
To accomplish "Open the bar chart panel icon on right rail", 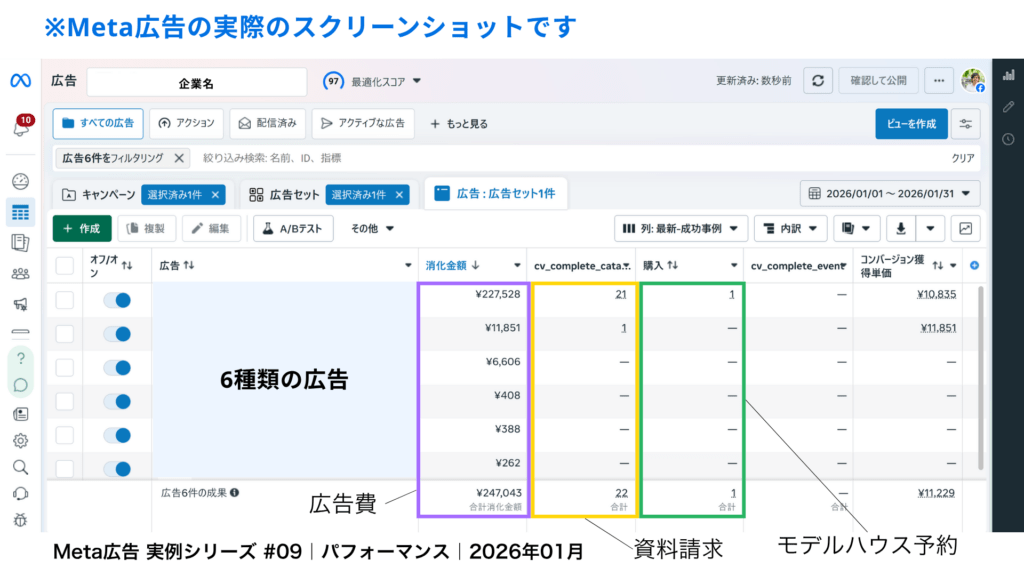I will click(1008, 74).
